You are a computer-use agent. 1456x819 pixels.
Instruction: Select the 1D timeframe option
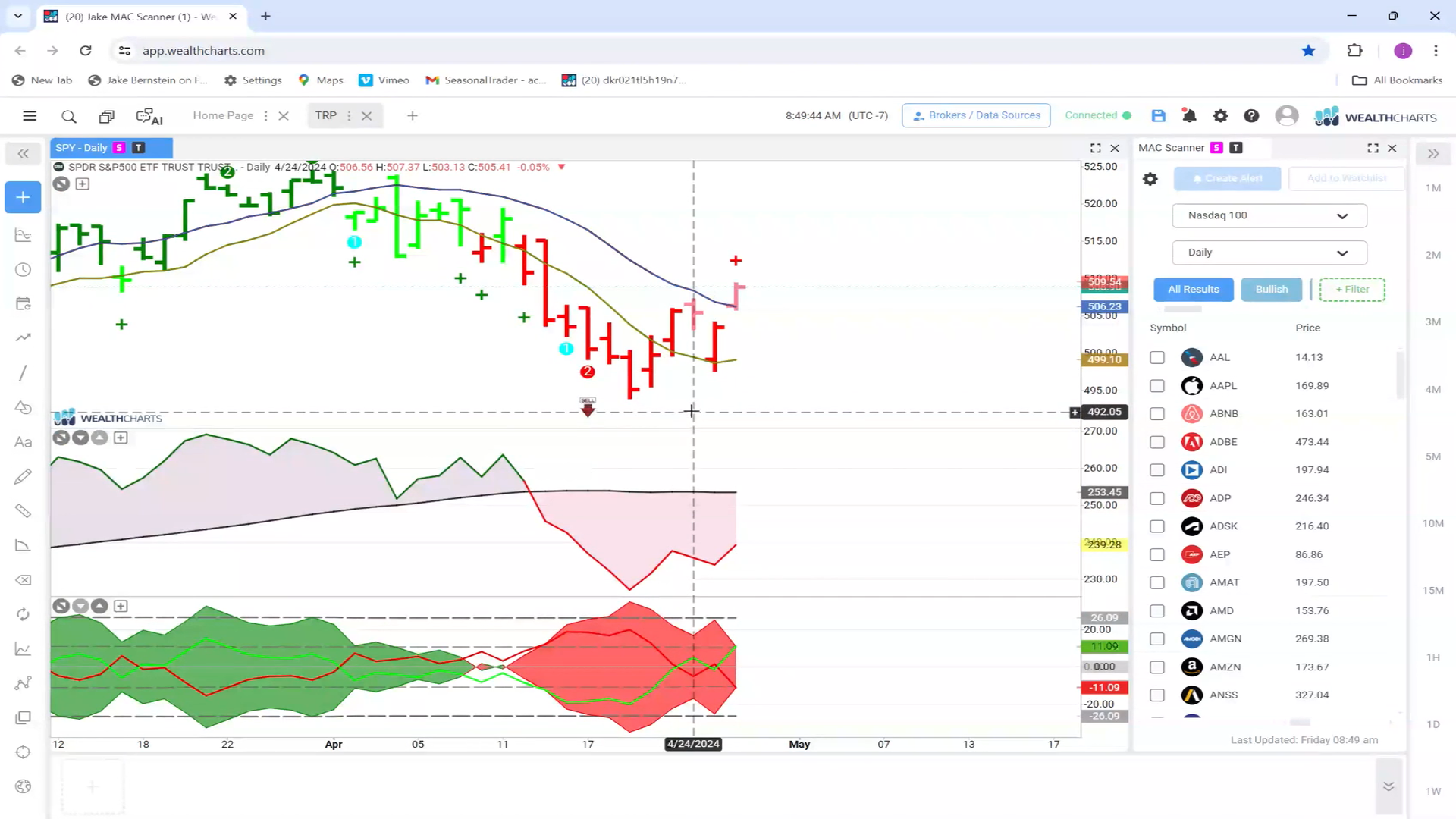(x=1433, y=724)
